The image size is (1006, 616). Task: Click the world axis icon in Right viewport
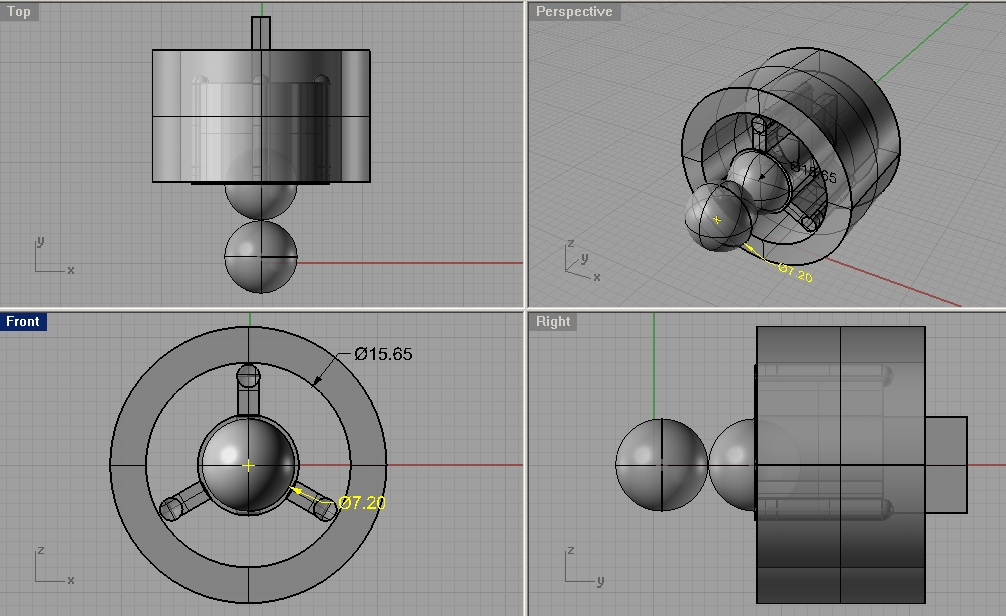[582, 567]
